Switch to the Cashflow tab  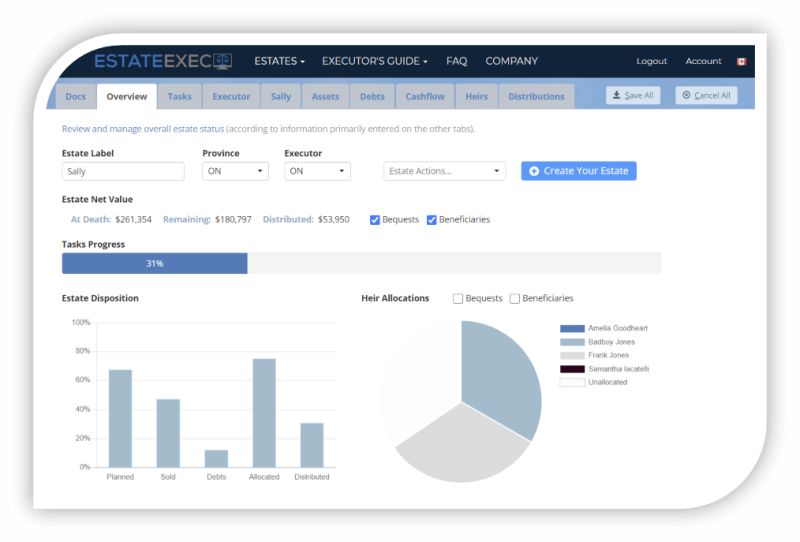coord(425,97)
